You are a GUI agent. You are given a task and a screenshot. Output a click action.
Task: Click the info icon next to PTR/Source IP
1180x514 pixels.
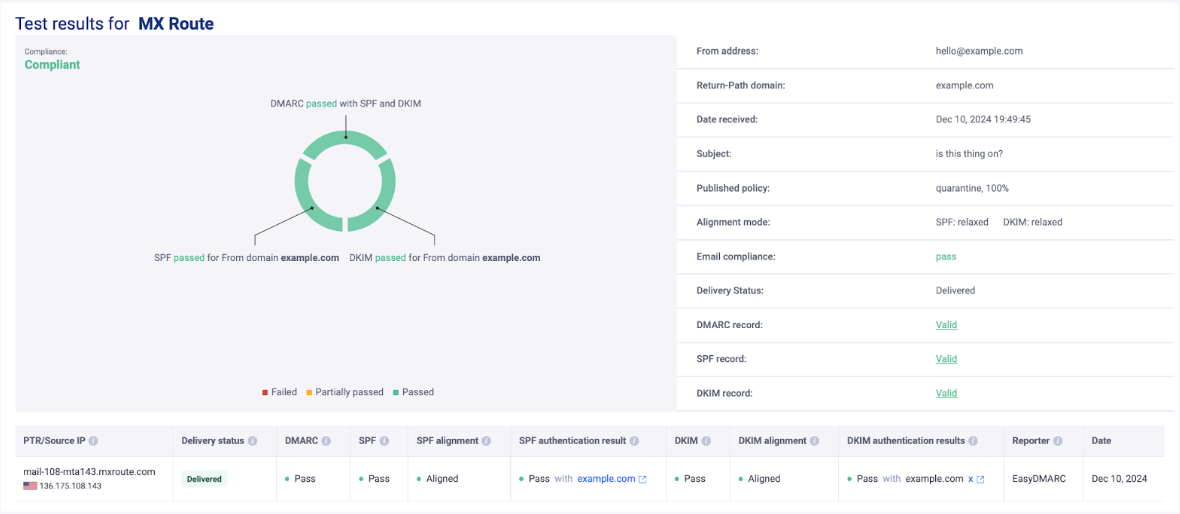point(93,441)
